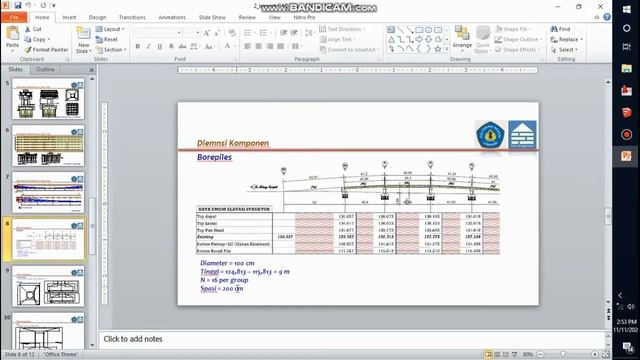This screenshot has height=360, width=640.
Task: Switch to the Insert ribbon tab
Action: point(69,17)
